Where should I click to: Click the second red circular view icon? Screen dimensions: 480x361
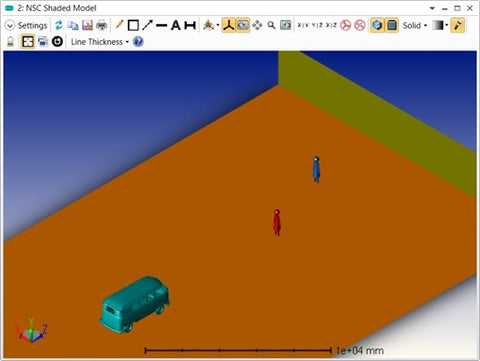pyautogui.click(x=360, y=25)
